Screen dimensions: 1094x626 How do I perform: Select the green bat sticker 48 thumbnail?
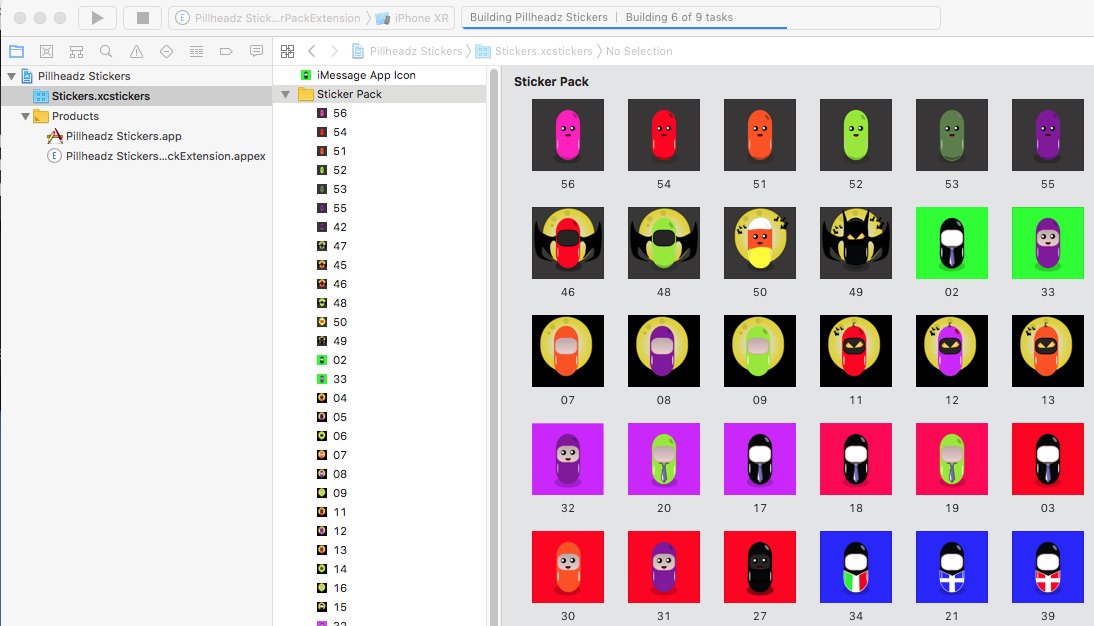[664, 243]
